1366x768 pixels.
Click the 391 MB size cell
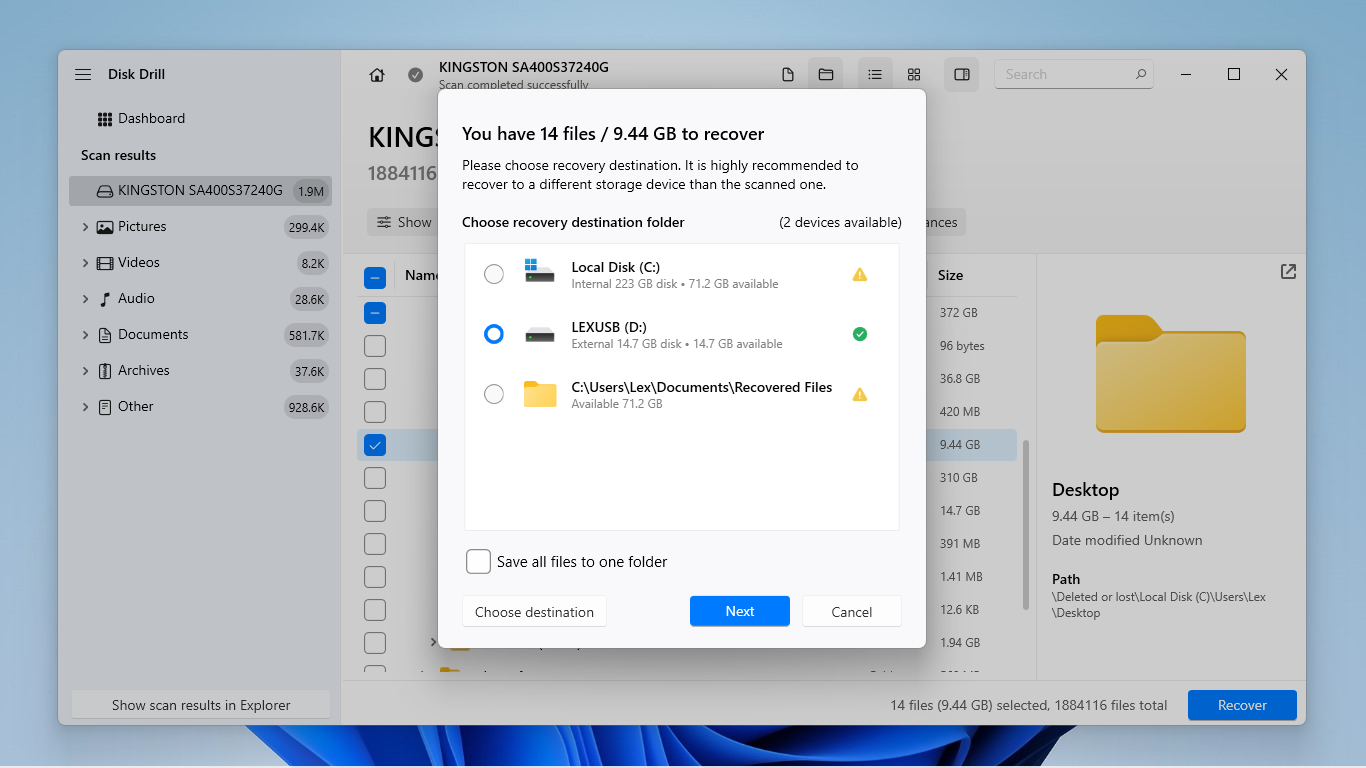(x=959, y=544)
